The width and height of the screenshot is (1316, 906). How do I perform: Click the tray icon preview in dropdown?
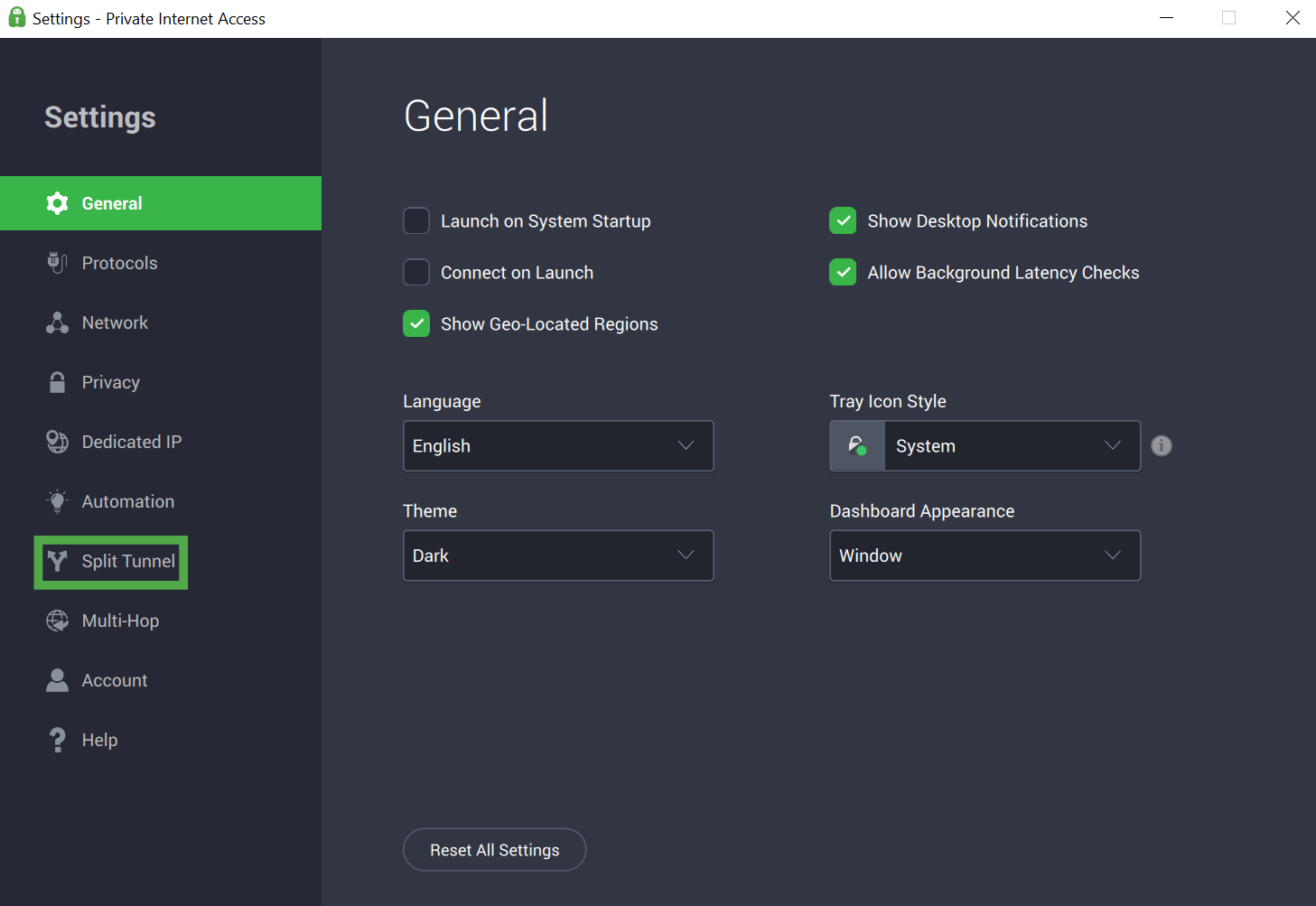pos(857,445)
